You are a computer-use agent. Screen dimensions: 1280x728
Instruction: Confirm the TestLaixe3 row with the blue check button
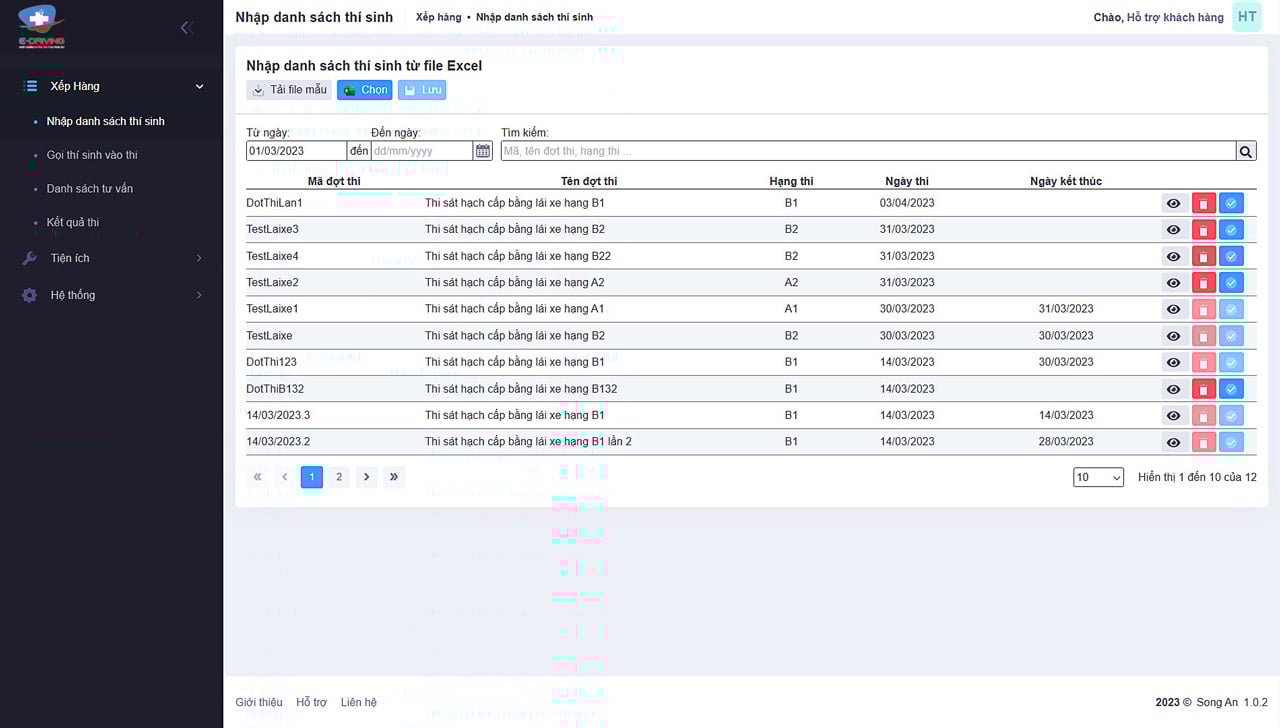coord(1231,230)
